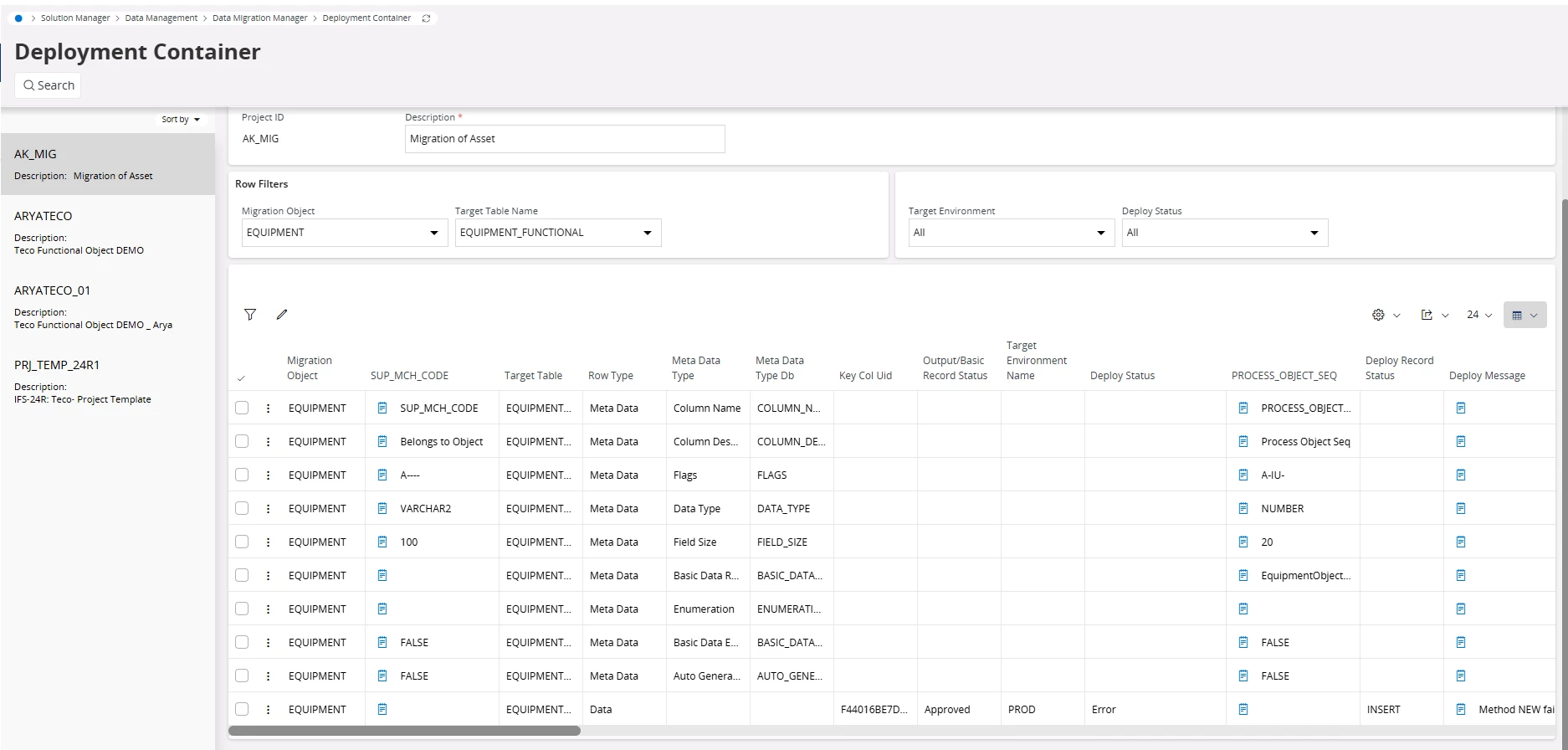Open Migration Object dropdown showing EQUIPMENT

tap(345, 233)
